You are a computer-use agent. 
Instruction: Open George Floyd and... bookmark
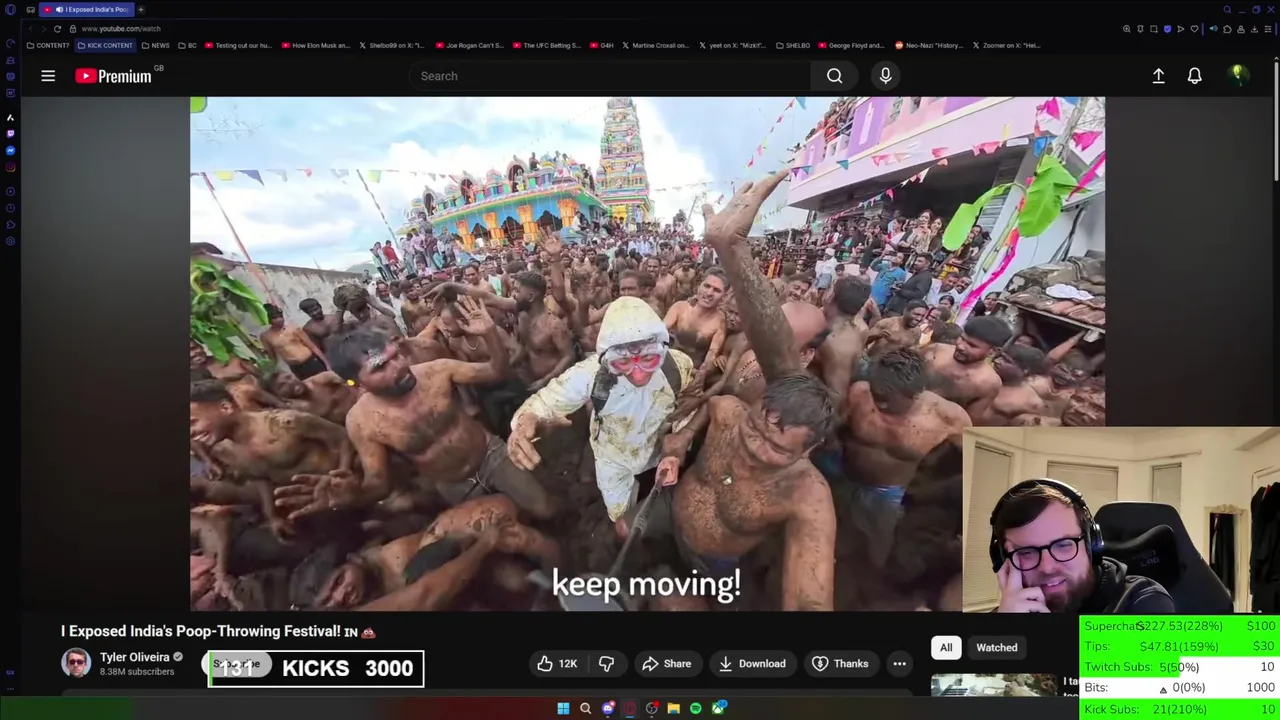point(852,45)
